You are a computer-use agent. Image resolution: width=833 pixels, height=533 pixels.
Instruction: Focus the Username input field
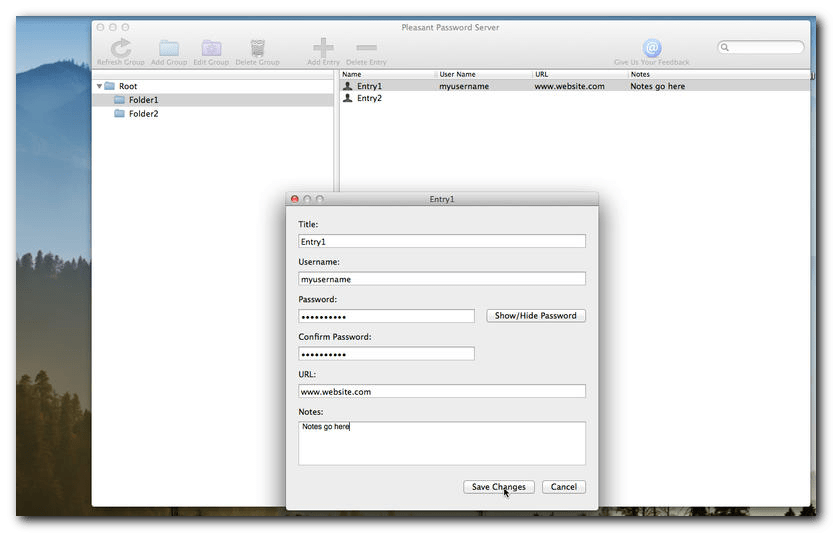[x=442, y=279]
